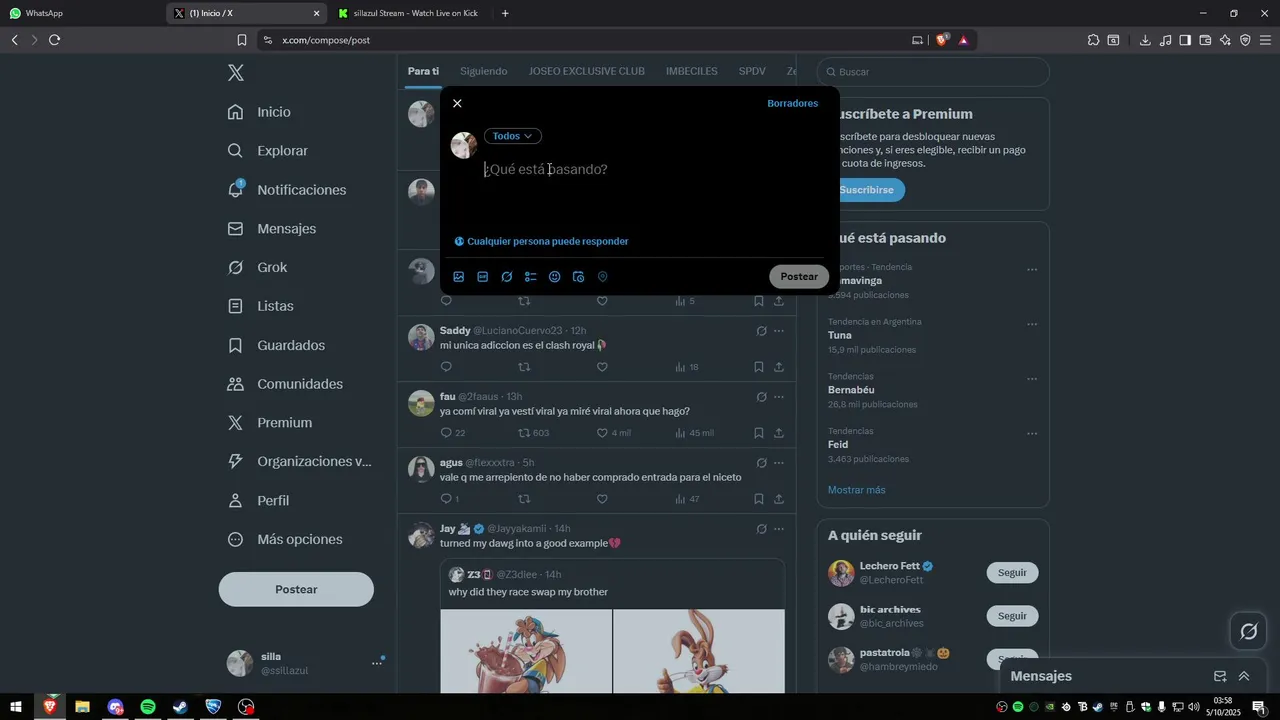
Task: Expand the Todos audience dropdown
Action: click(513, 136)
